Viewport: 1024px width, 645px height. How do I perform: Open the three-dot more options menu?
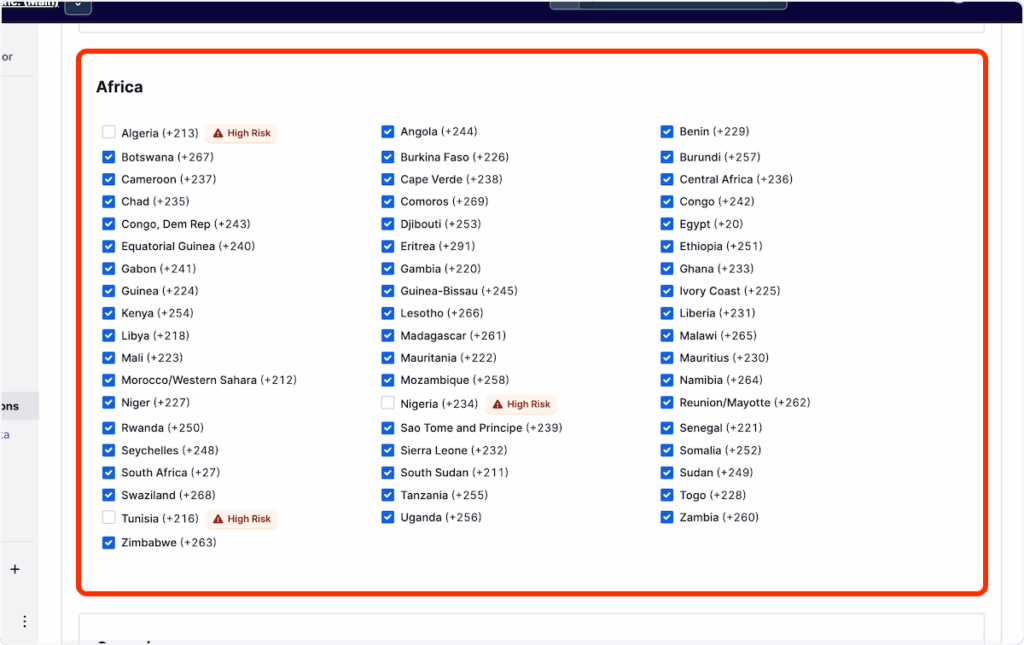[25, 621]
